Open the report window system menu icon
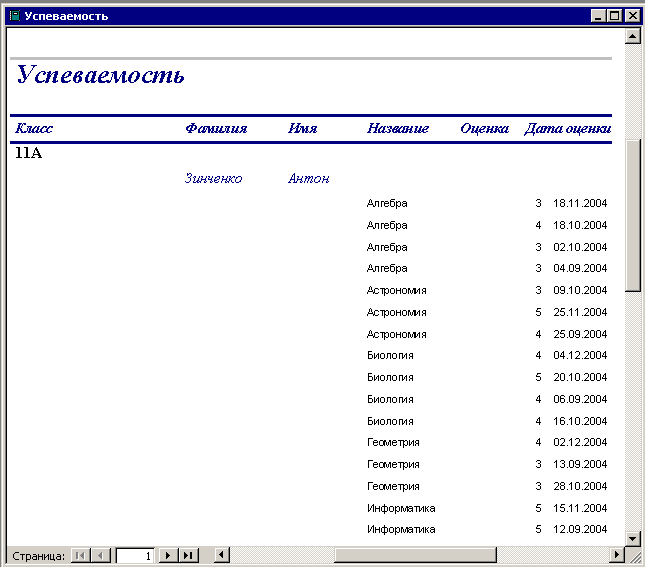Screen dimensions: 645x567 coord(14,16)
